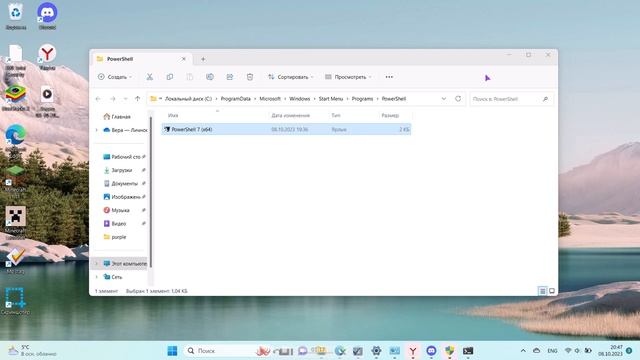The image size is (640, 360).
Task: Expand the OneDrive Вера node in sidebar
Action: tap(97, 130)
